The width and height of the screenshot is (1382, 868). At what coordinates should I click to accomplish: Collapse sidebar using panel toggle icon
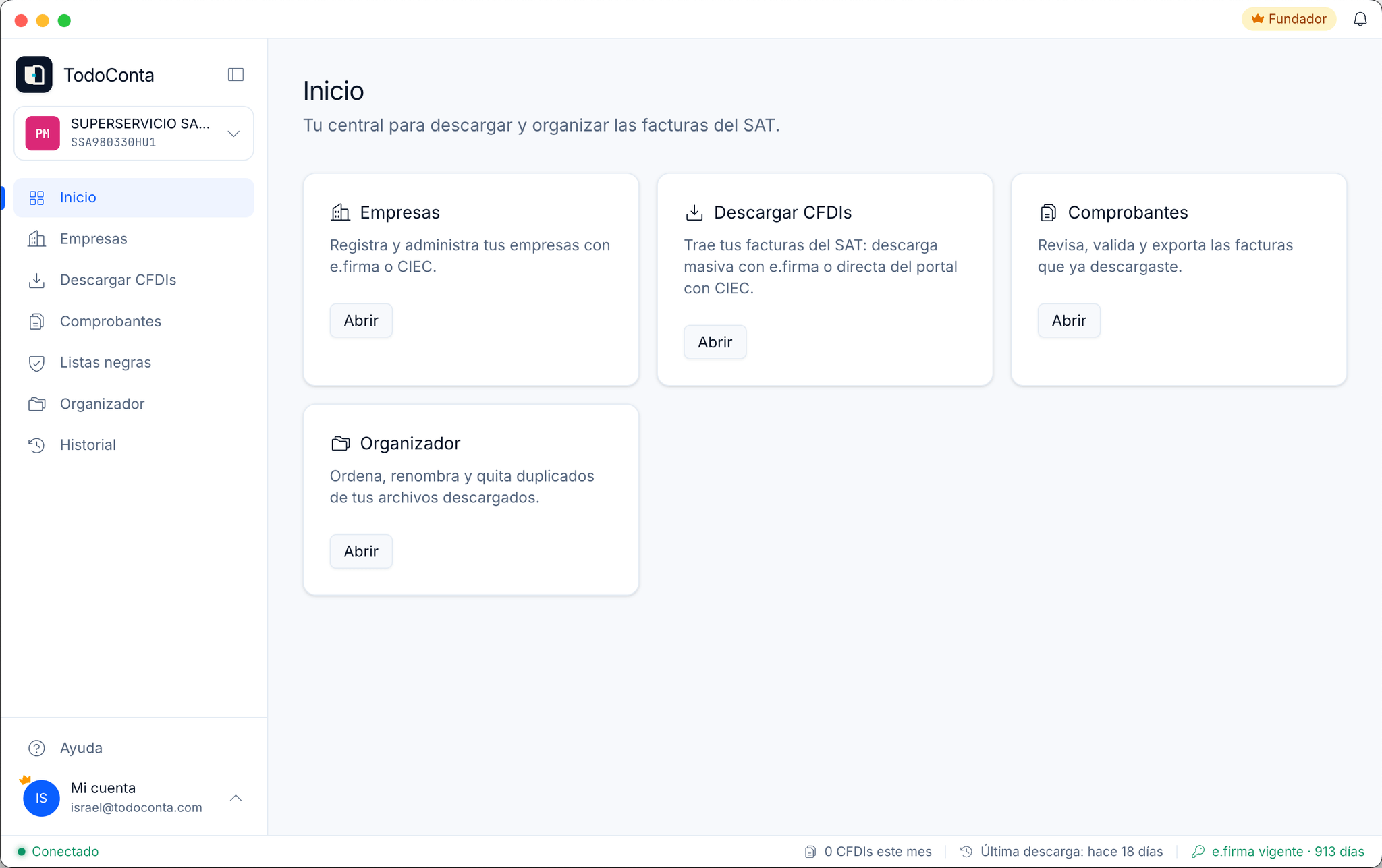tap(236, 75)
